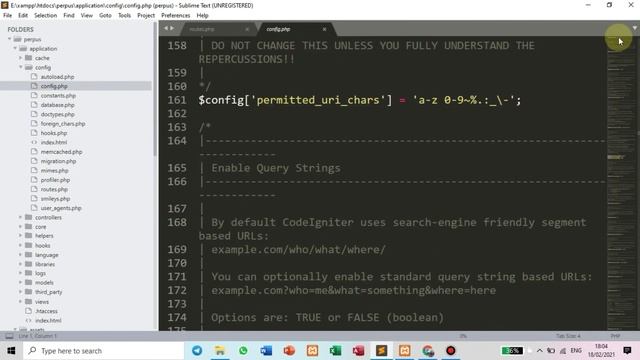
Task: Open the tab list dropdown arrow
Action: point(635,28)
